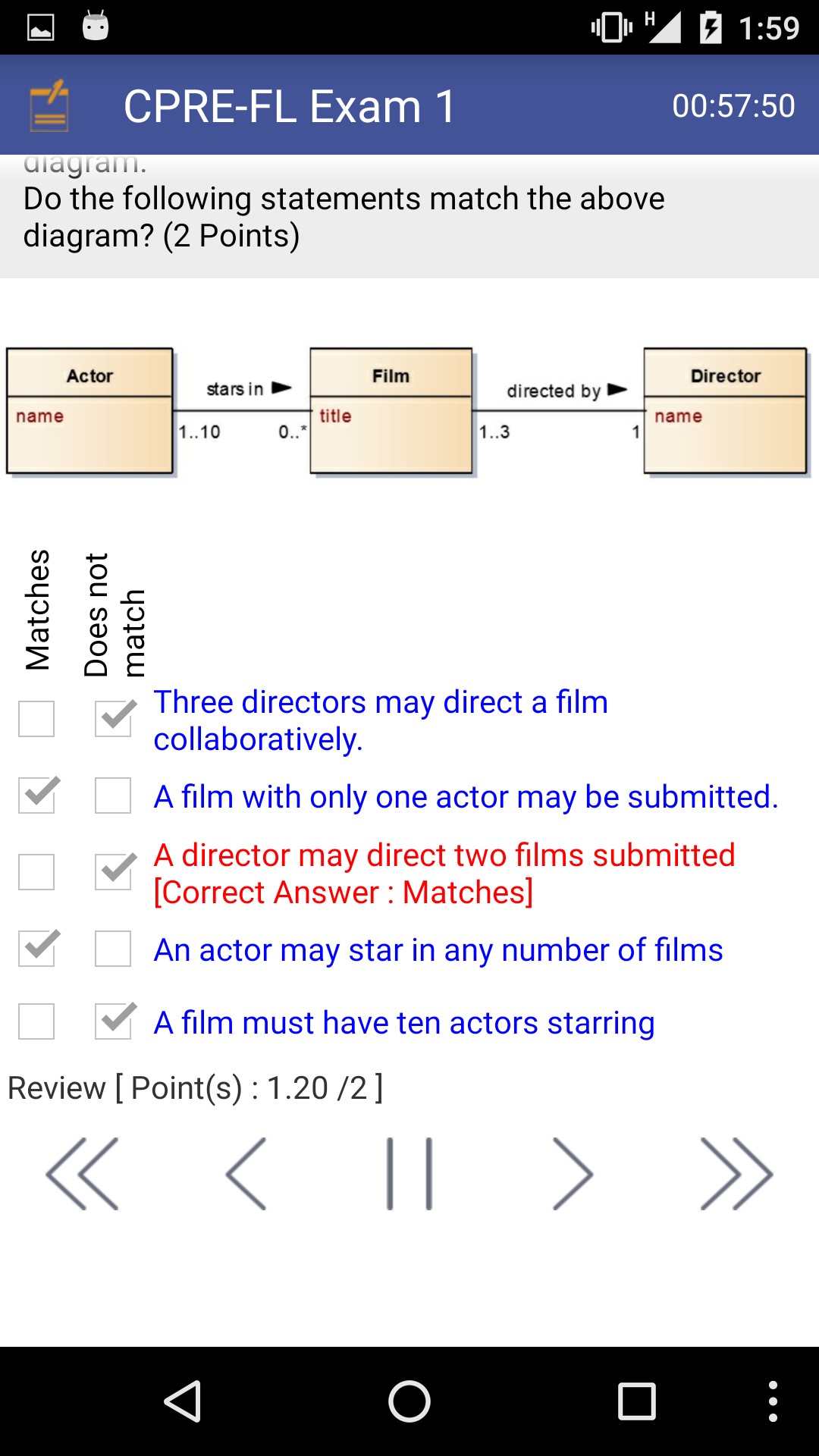
Task: Check Matches for three directors statement
Action: 36,719
